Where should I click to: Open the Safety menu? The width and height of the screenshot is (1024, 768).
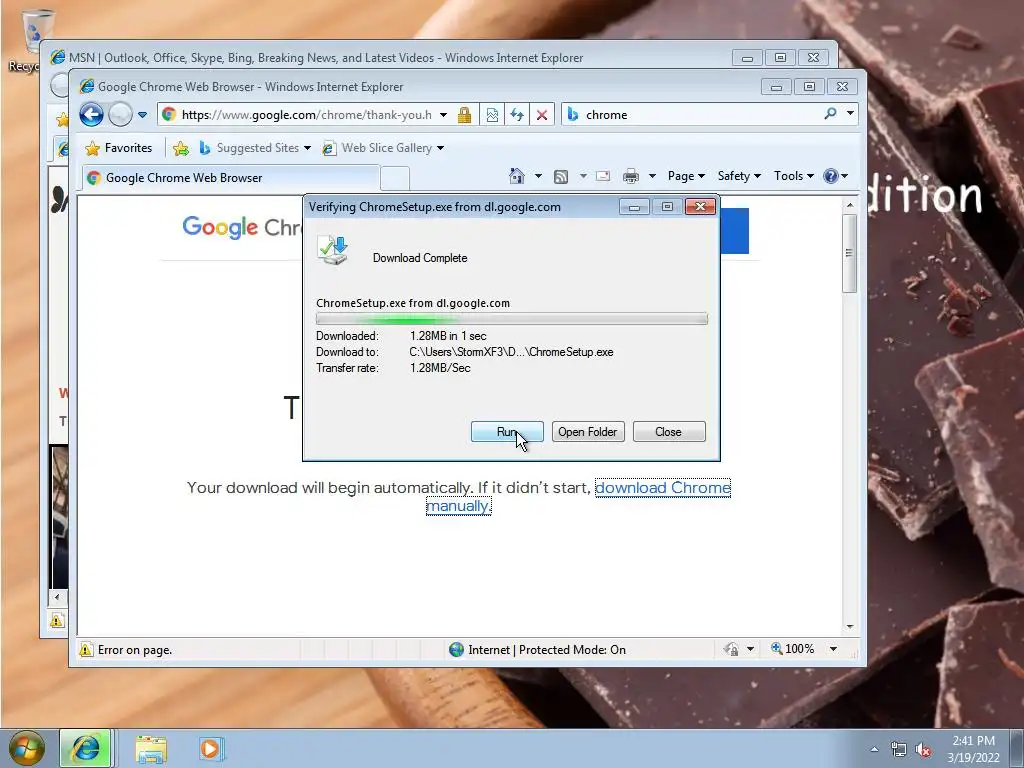(x=739, y=176)
